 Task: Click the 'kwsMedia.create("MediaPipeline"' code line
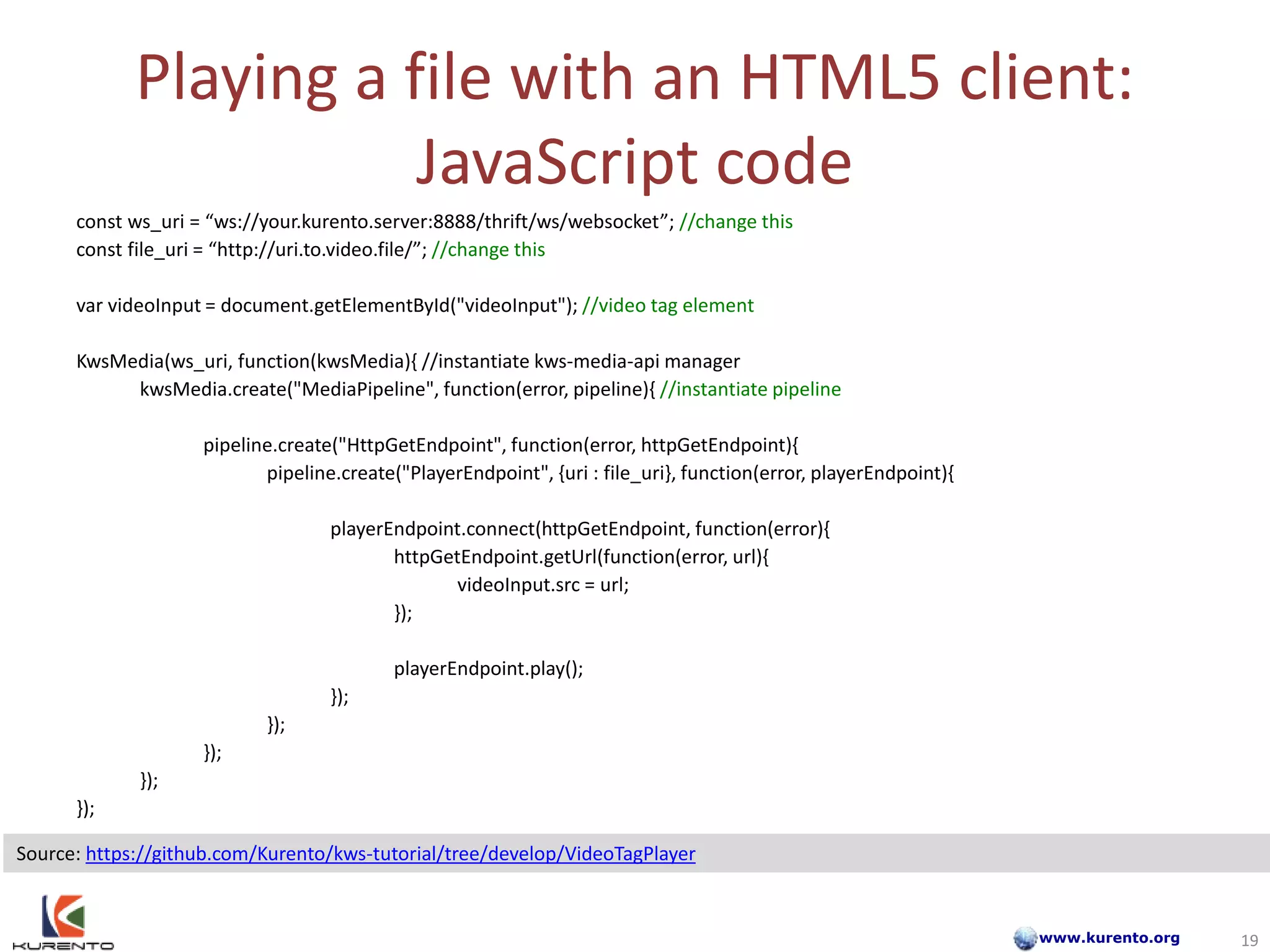pyautogui.click(x=490, y=389)
